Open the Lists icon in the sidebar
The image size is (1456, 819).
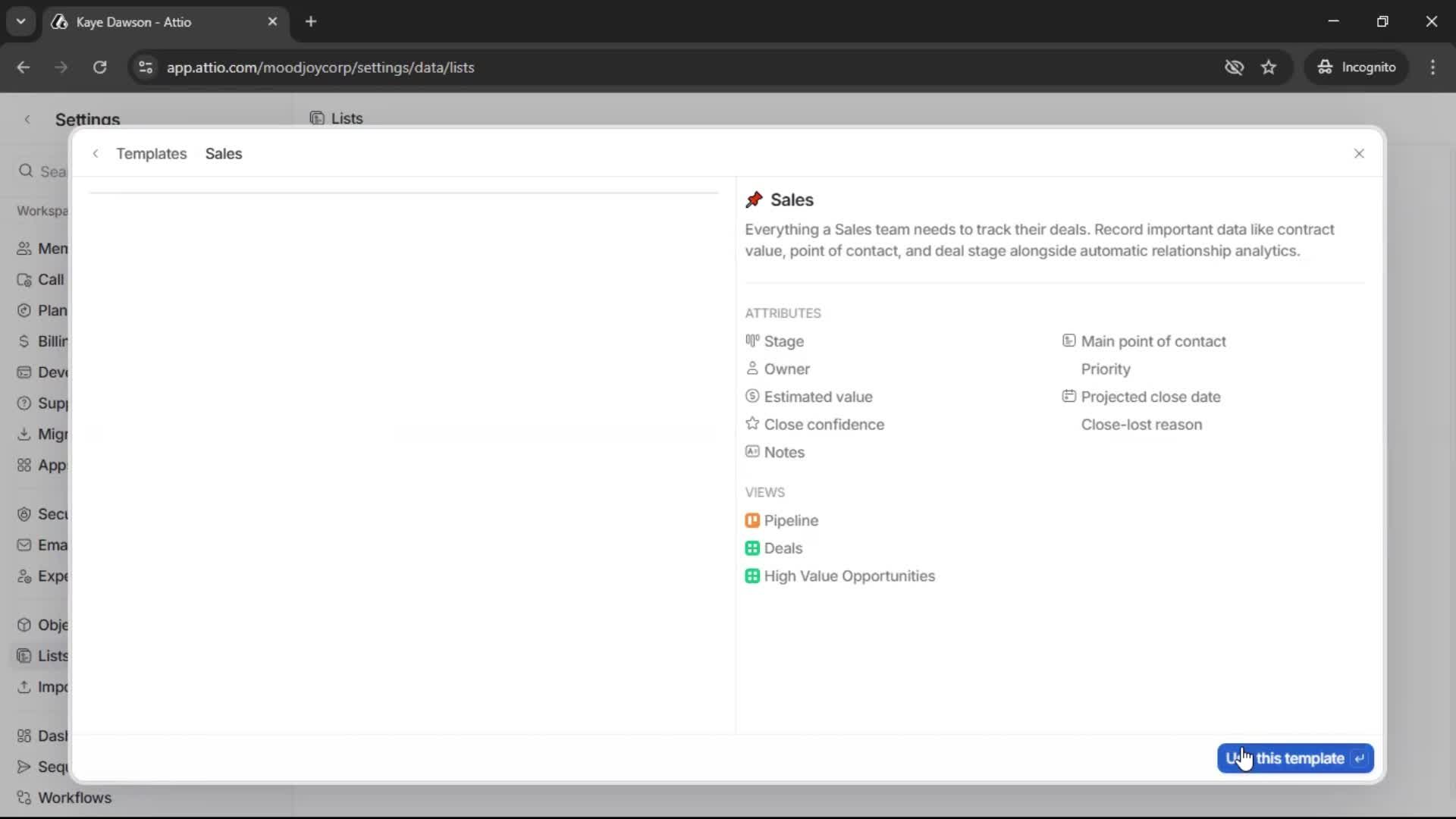pyautogui.click(x=24, y=656)
